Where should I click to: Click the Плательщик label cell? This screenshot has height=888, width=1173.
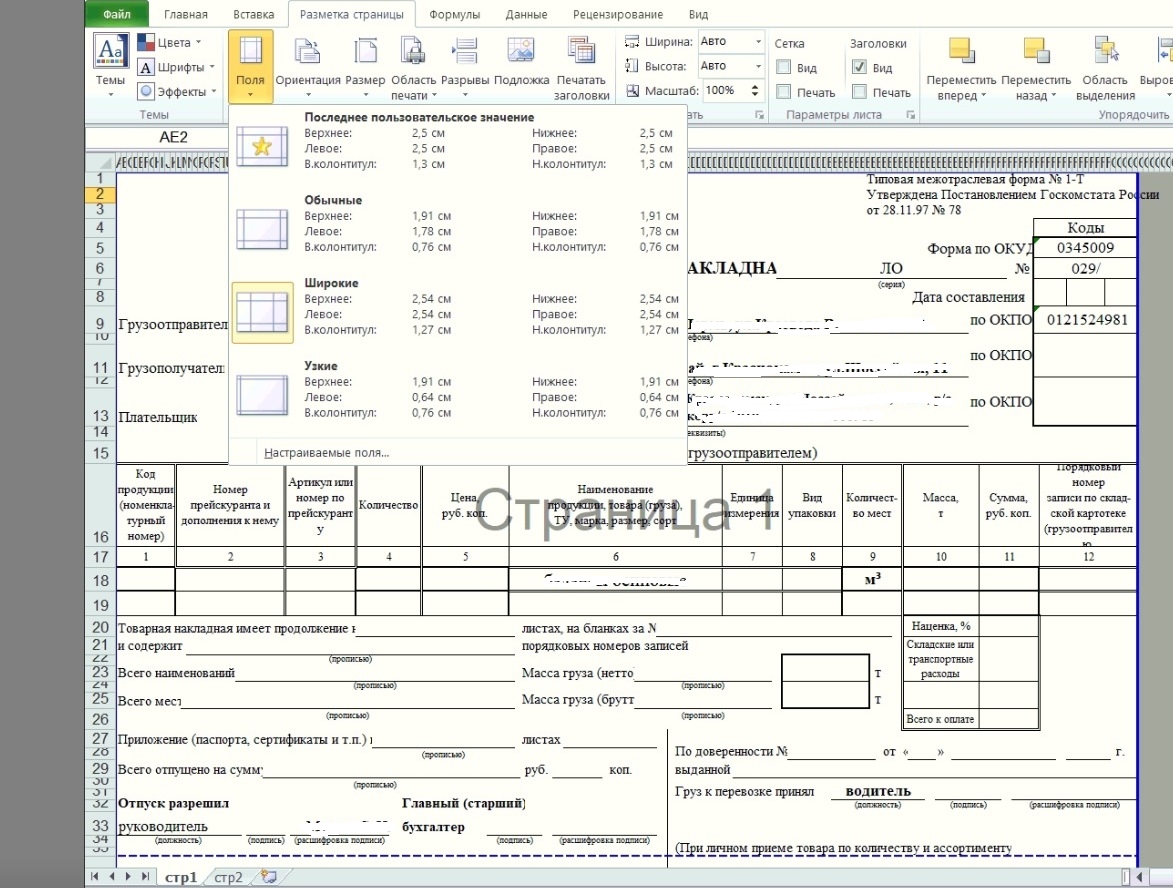[x=158, y=417]
